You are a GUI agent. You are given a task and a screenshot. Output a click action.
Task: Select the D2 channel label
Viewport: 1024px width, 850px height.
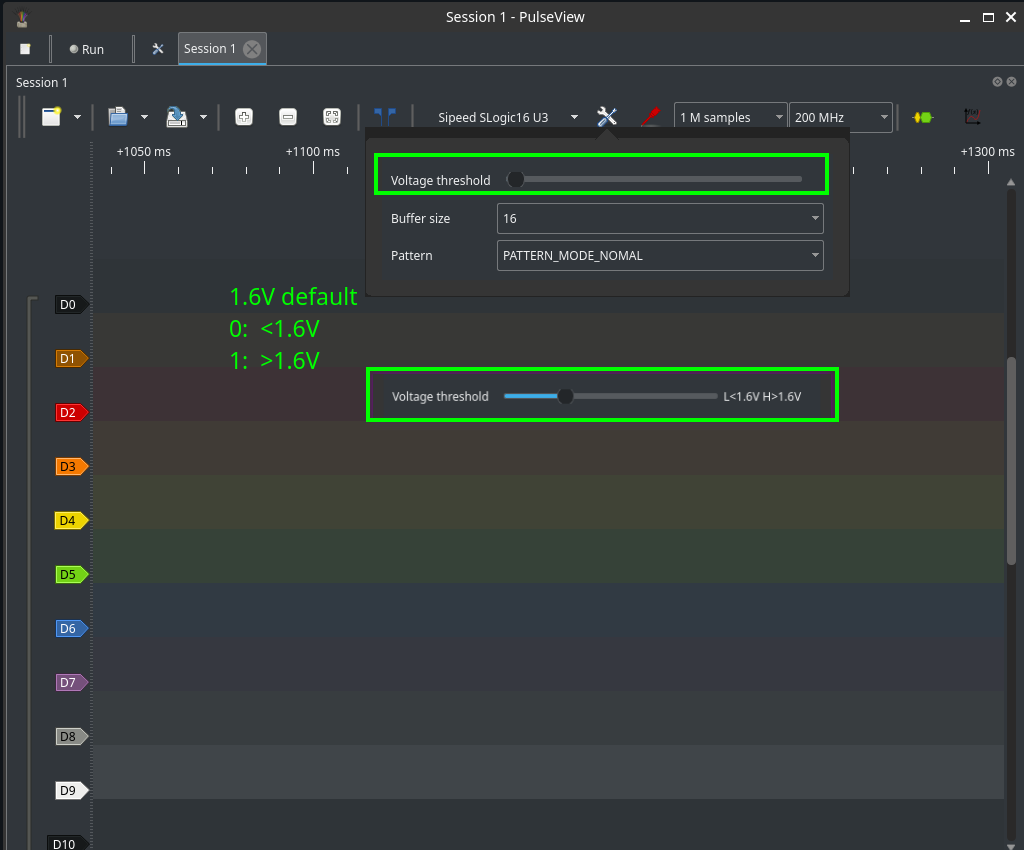point(69,412)
